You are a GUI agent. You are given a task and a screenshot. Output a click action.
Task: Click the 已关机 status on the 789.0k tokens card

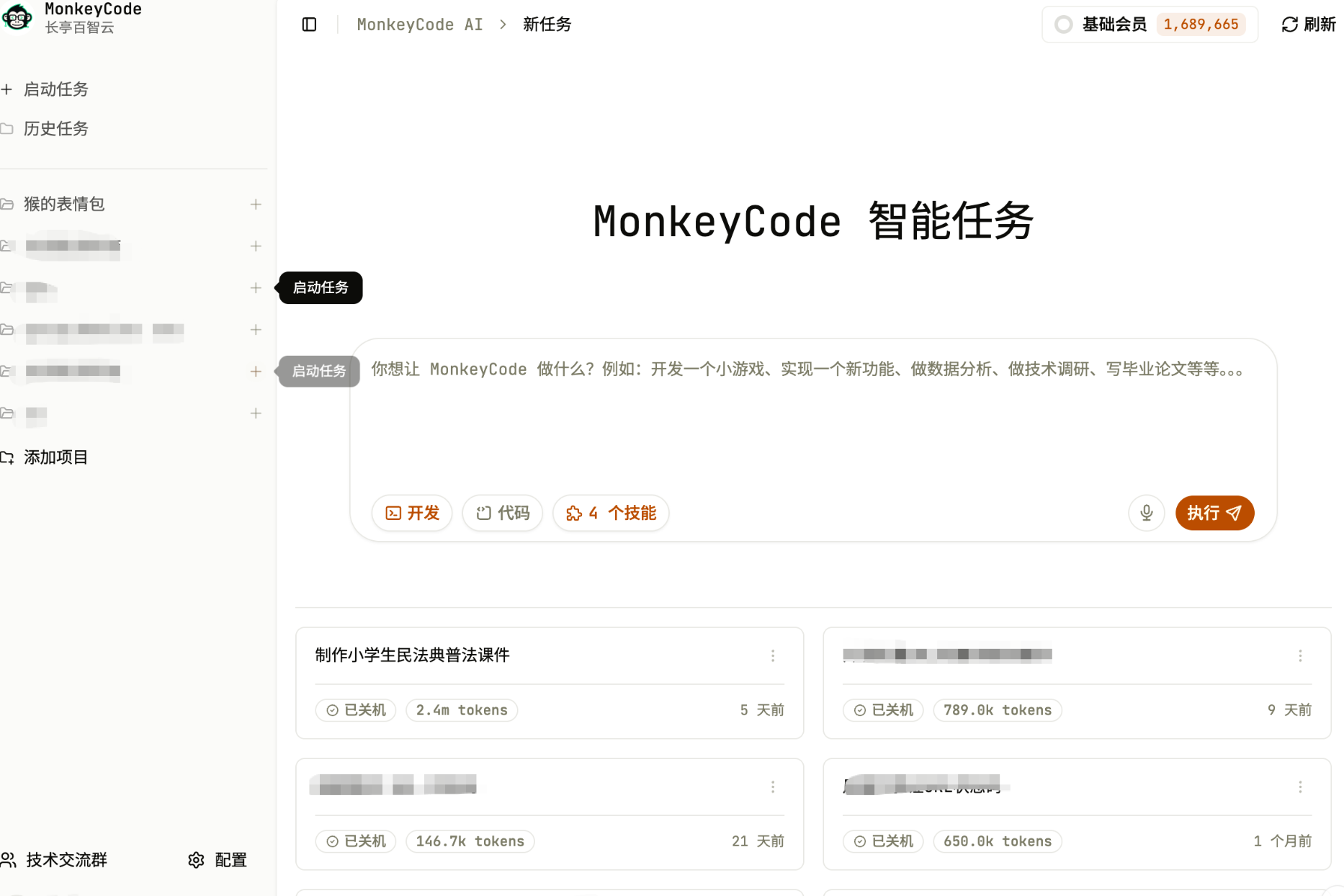(883, 710)
